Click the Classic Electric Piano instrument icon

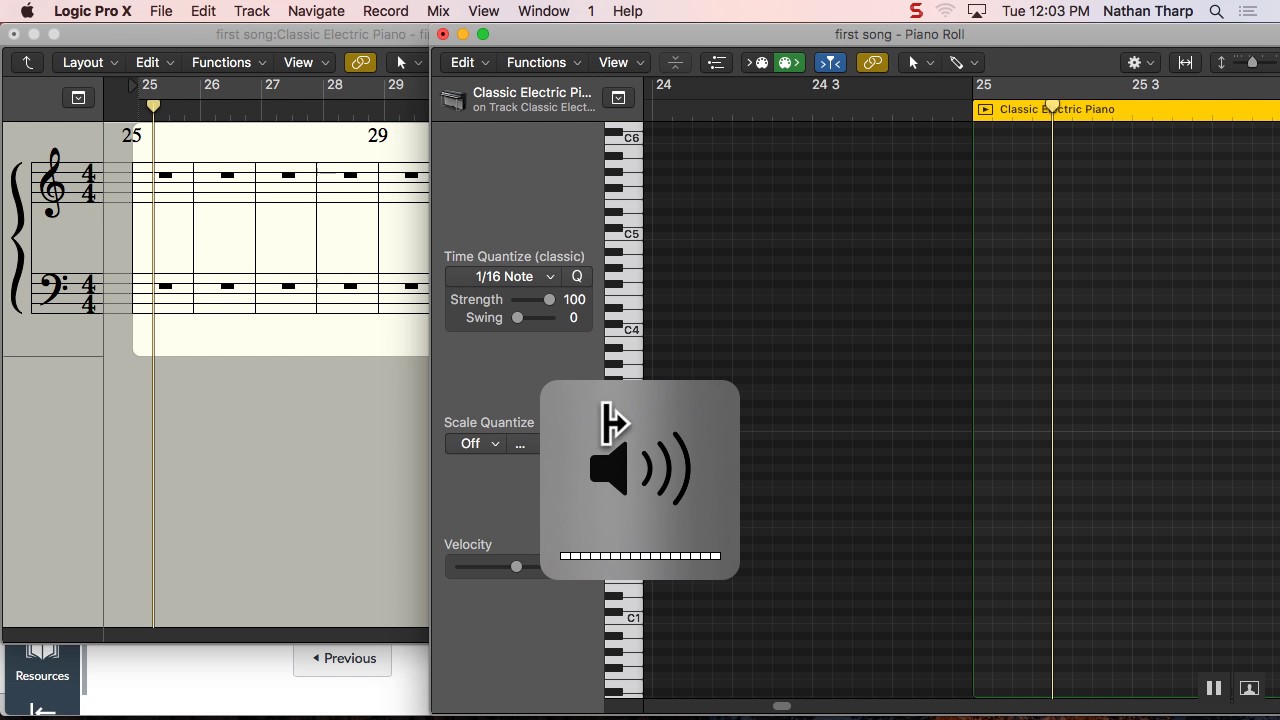coord(454,100)
